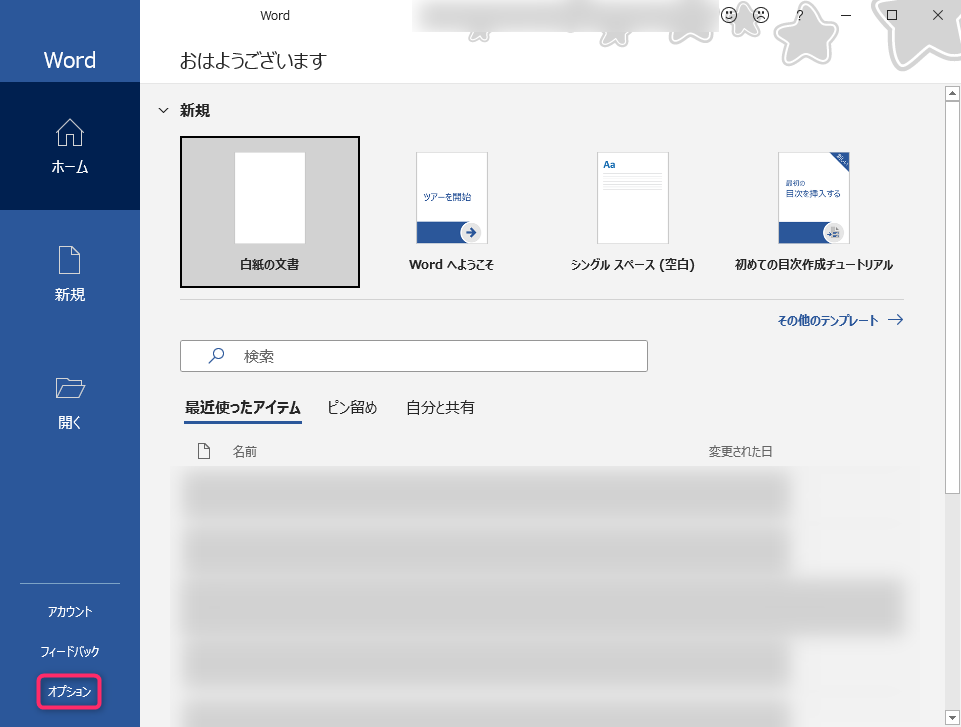Viewport: 961px width, 727px height.
Task: Open フィードバック in the sidebar
Action: [x=70, y=652]
